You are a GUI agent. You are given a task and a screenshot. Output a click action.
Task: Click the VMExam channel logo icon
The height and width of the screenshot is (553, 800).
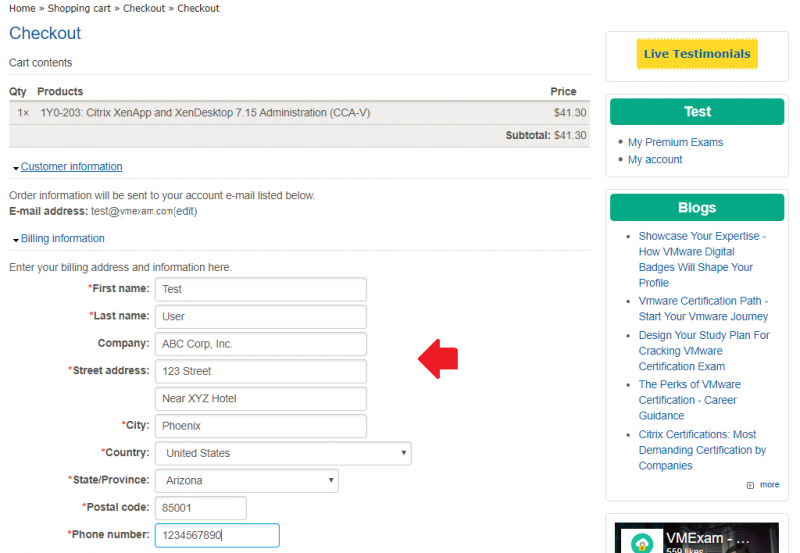tap(638, 543)
